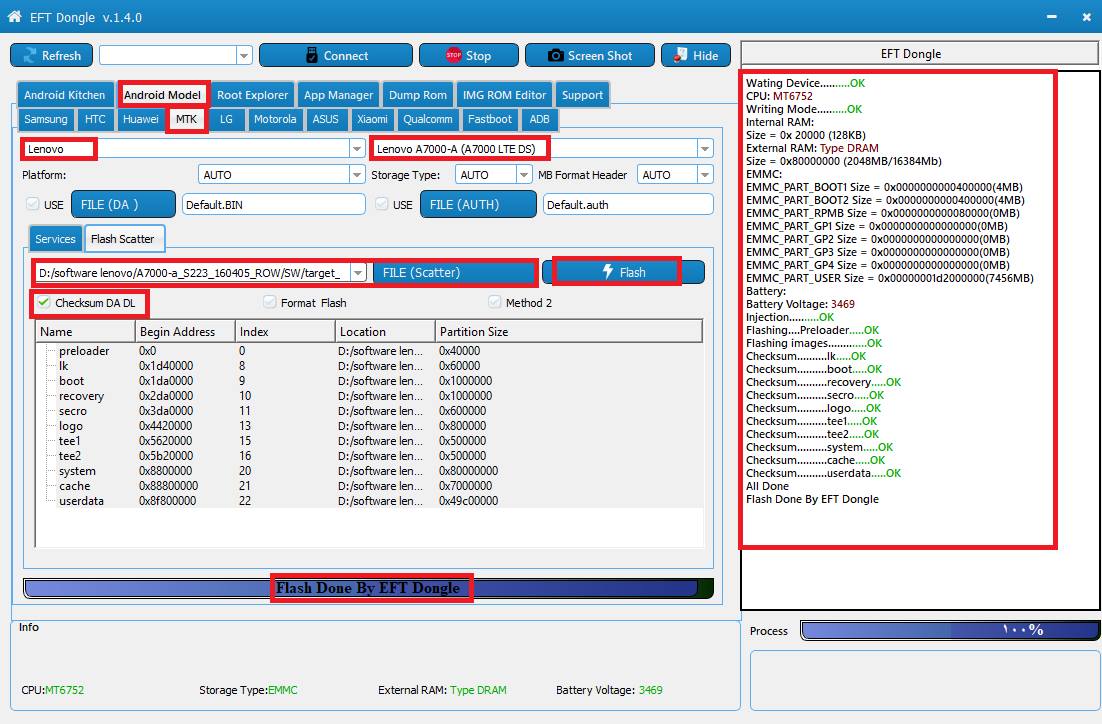Screen dimensions: 1102x724
Task: Click the Process 100% progress bar
Action: pos(950,630)
